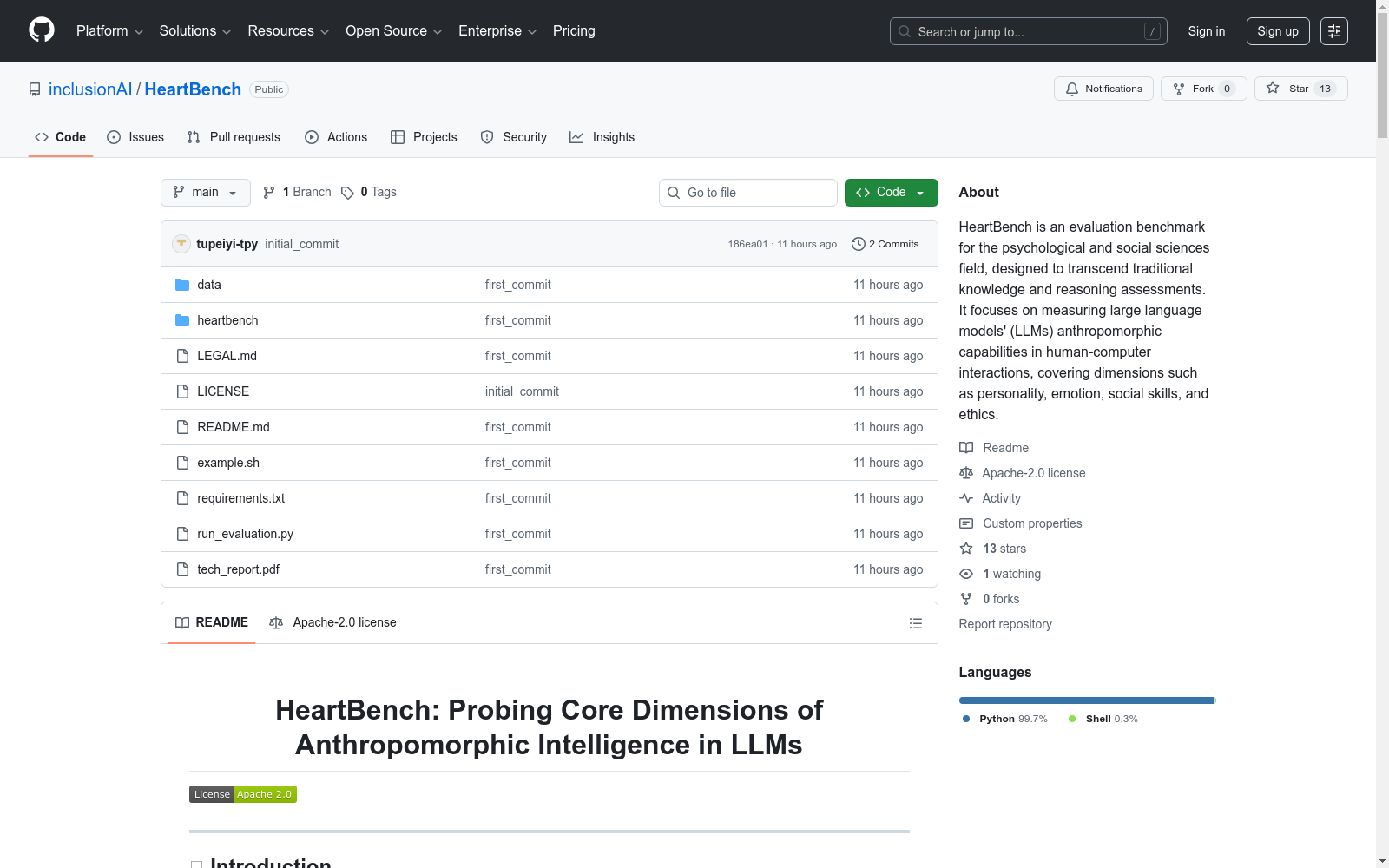The width and height of the screenshot is (1389, 868).
Task: Expand the Platform menu
Action: tap(109, 31)
